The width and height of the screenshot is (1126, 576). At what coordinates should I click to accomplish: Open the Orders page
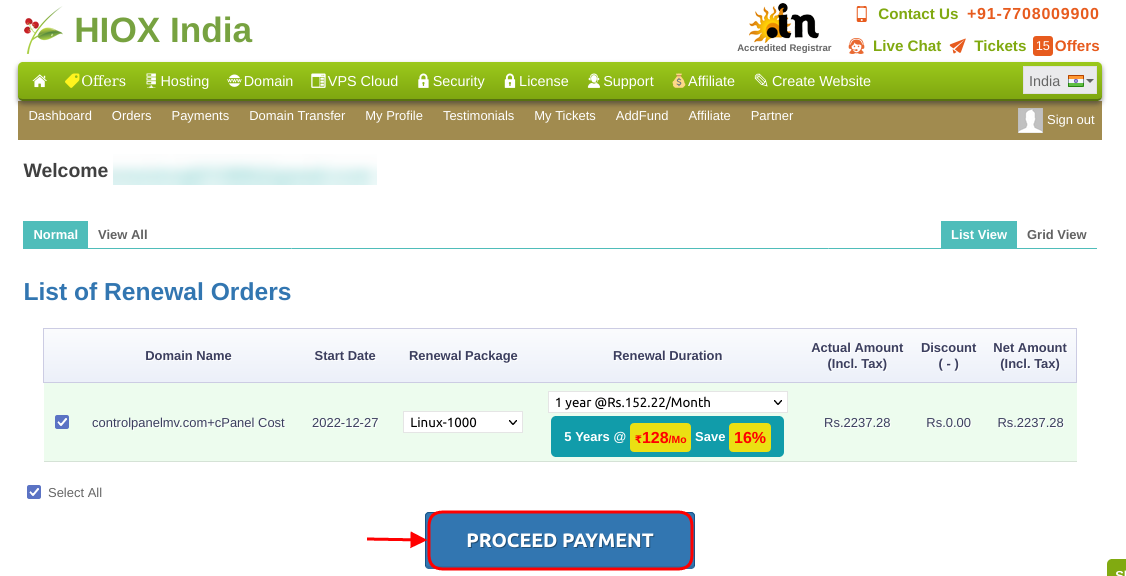(131, 116)
